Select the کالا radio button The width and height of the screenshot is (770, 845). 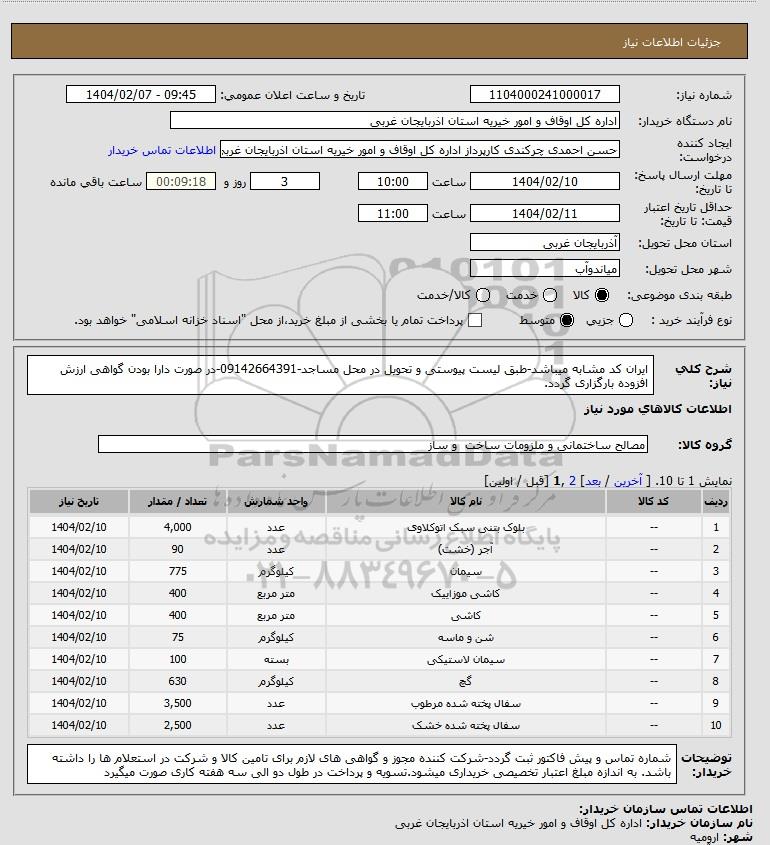(x=601, y=295)
